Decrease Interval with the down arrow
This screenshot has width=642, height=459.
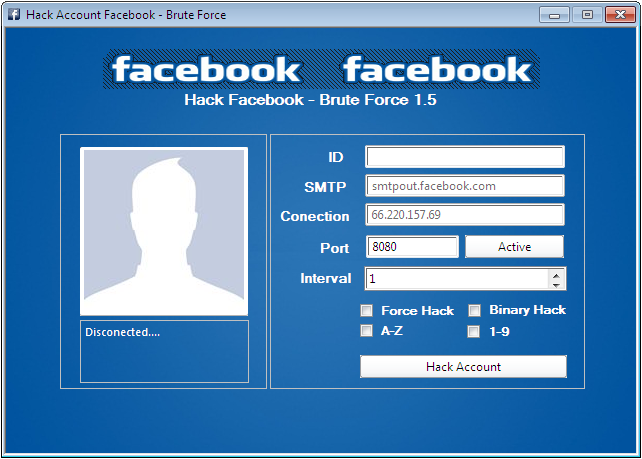pos(556,284)
